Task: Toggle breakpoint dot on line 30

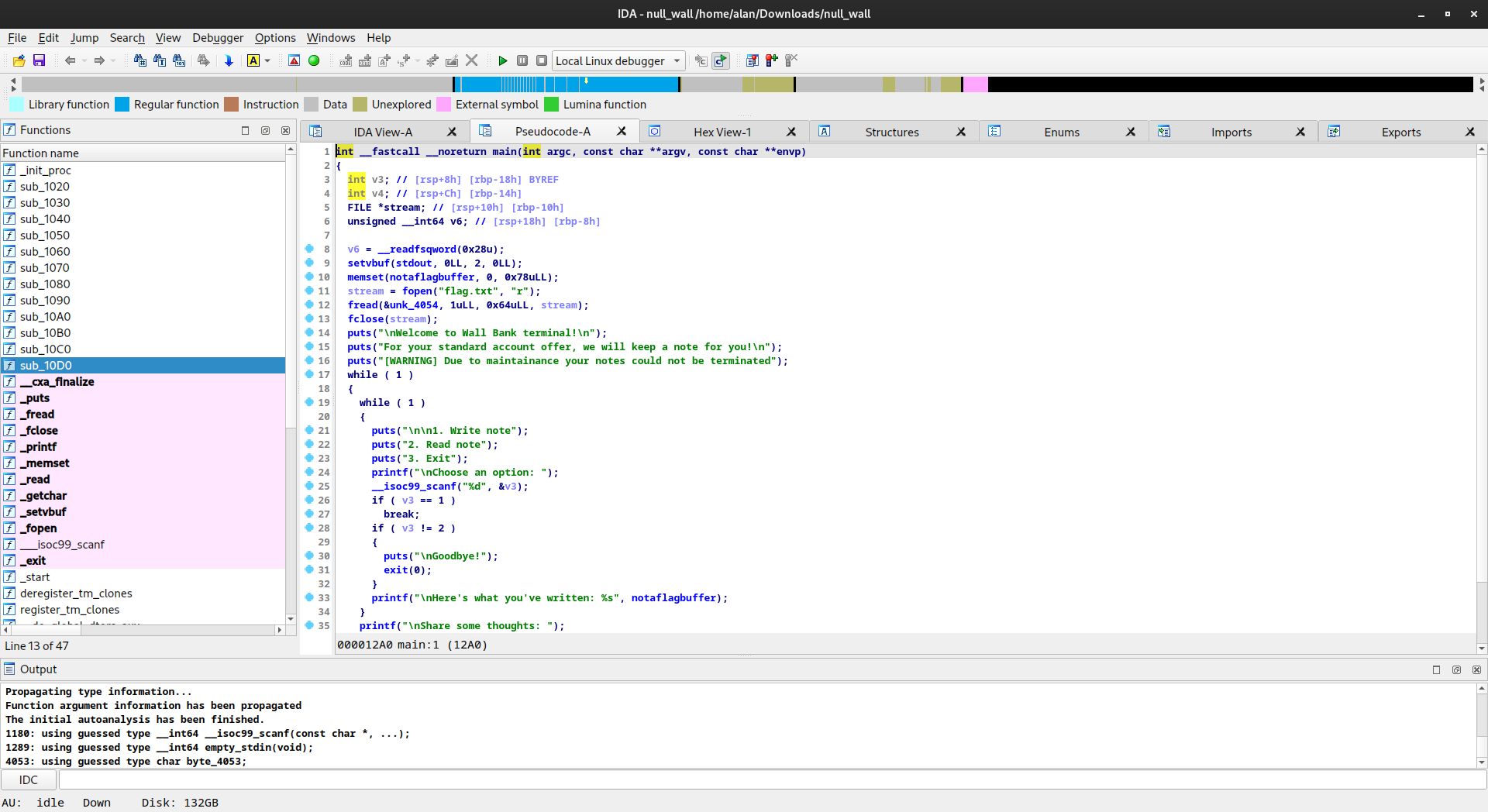Action: [309, 556]
